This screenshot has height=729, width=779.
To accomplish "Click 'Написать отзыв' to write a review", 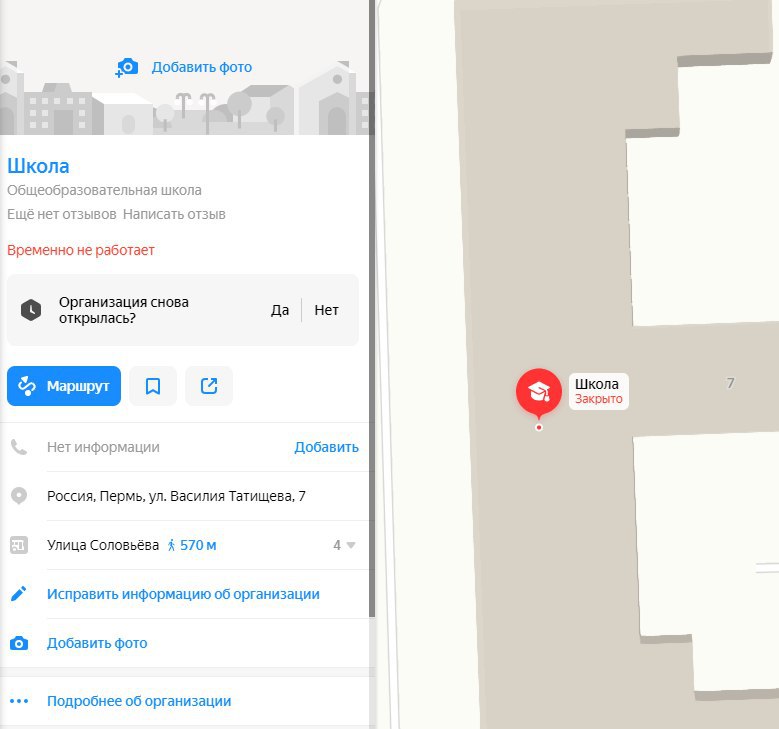I will tap(174, 214).
